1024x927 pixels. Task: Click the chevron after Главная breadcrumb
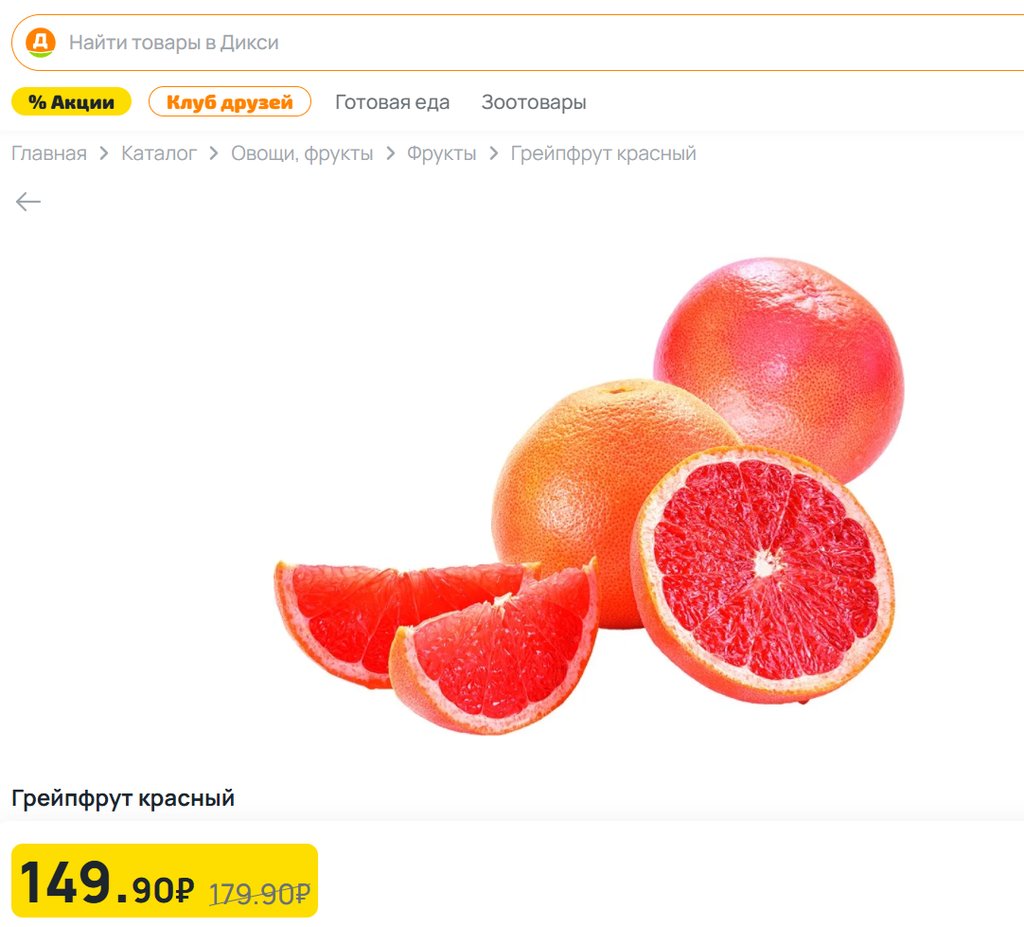tap(104, 154)
